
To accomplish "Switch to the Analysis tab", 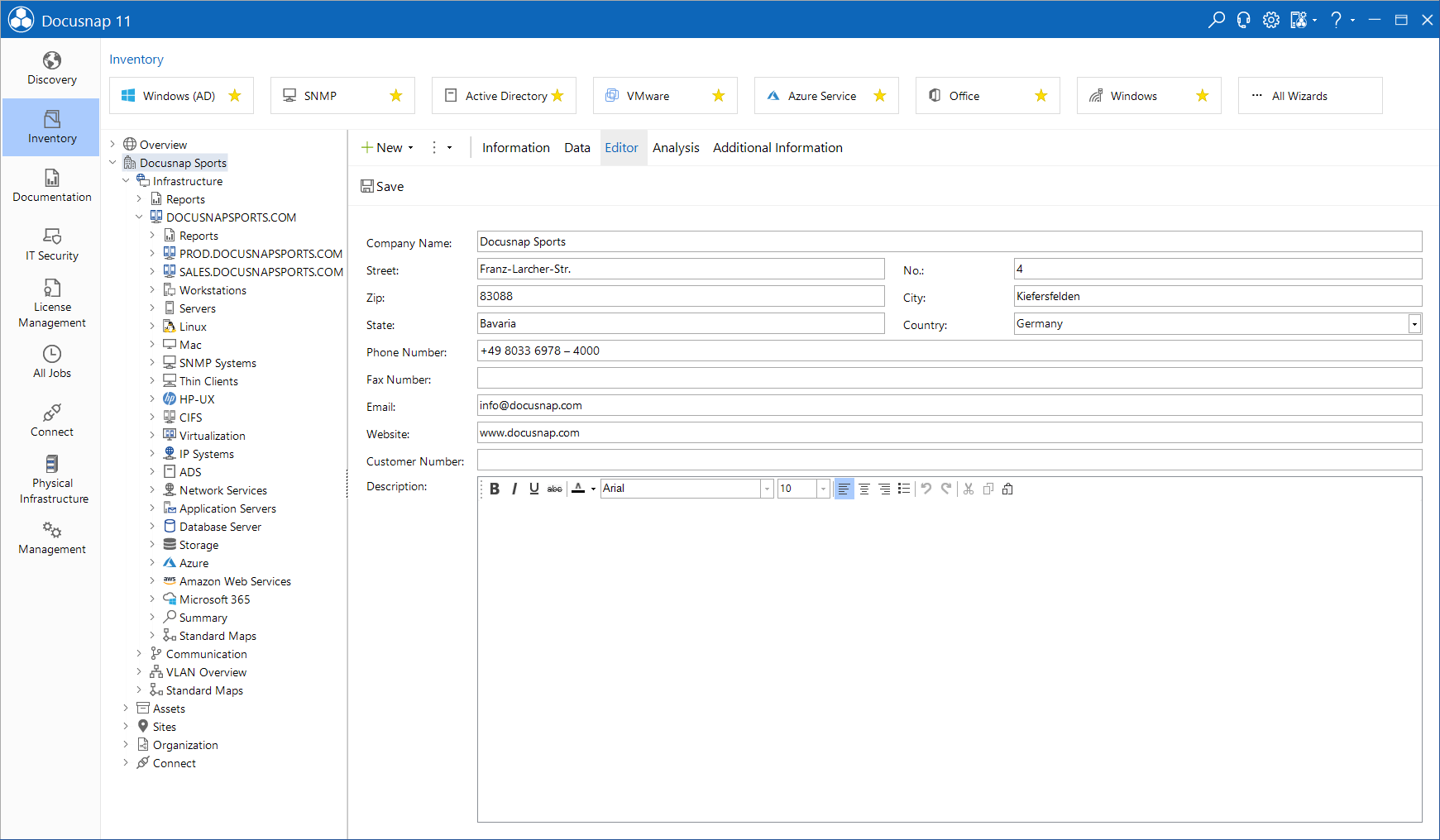I will pos(676,148).
